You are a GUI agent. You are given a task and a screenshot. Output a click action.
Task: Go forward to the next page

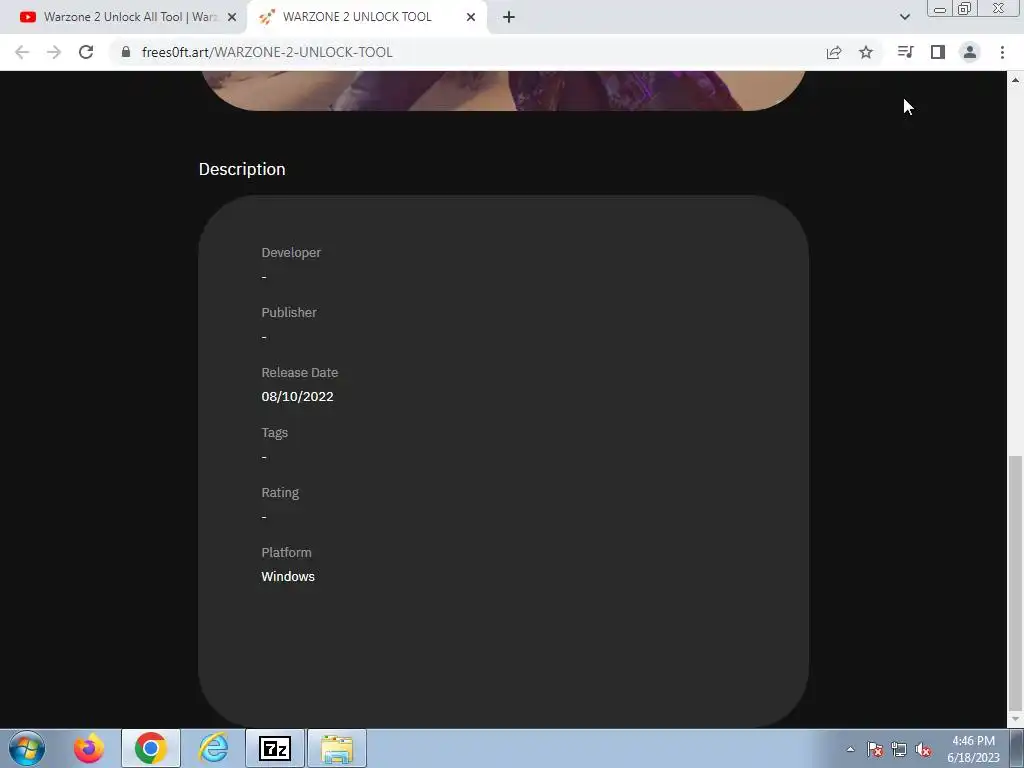pyautogui.click(x=54, y=52)
